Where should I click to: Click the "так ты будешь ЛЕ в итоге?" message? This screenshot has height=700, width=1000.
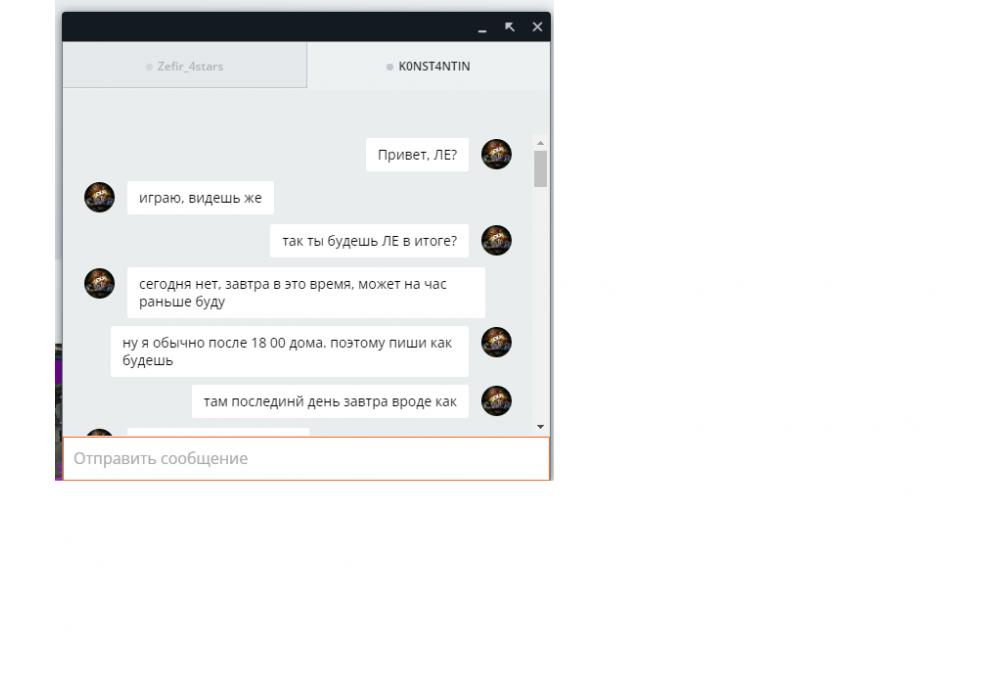pyautogui.click(x=369, y=241)
